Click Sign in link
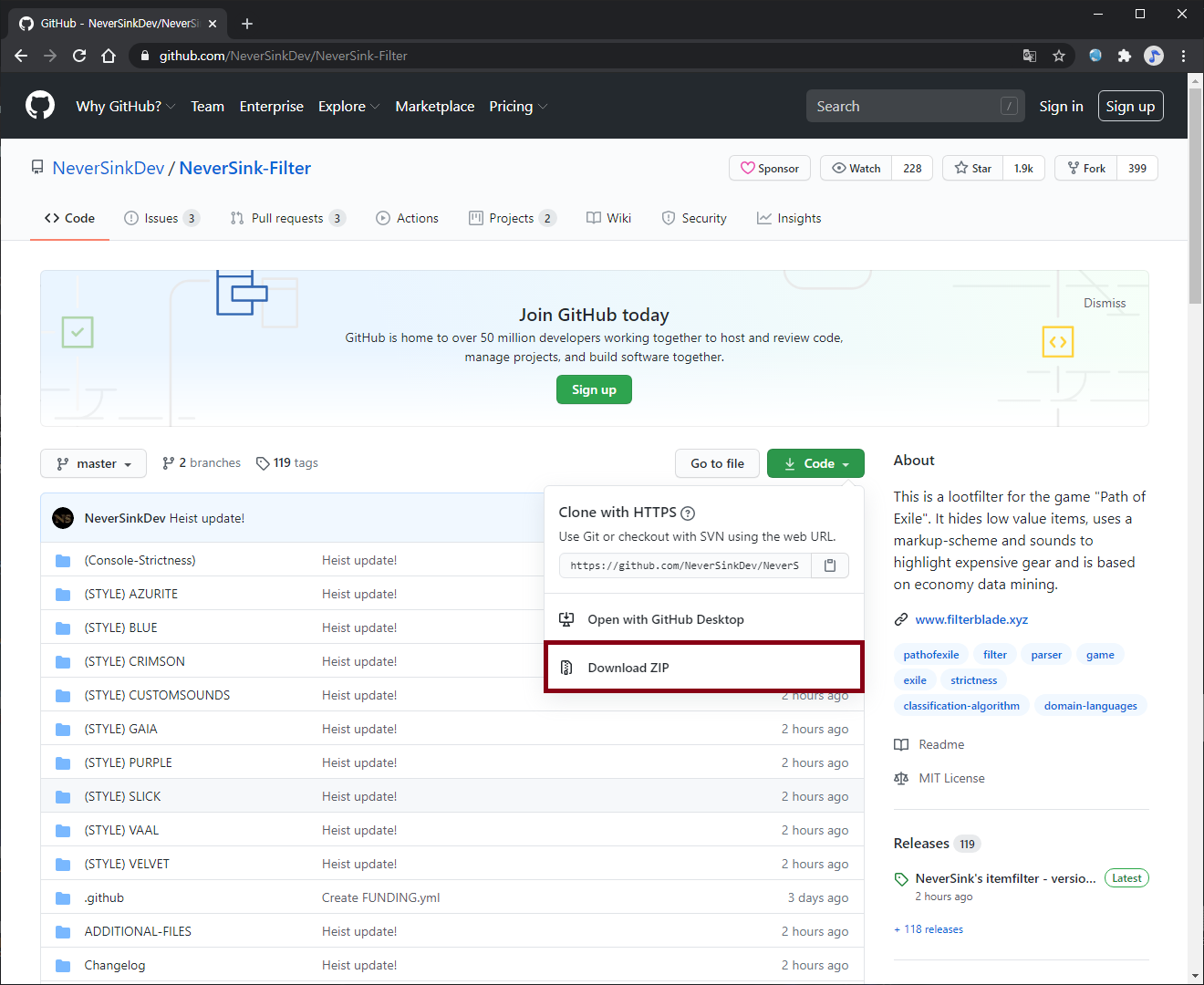Screen dimensions: 1204x985 point(1061,107)
